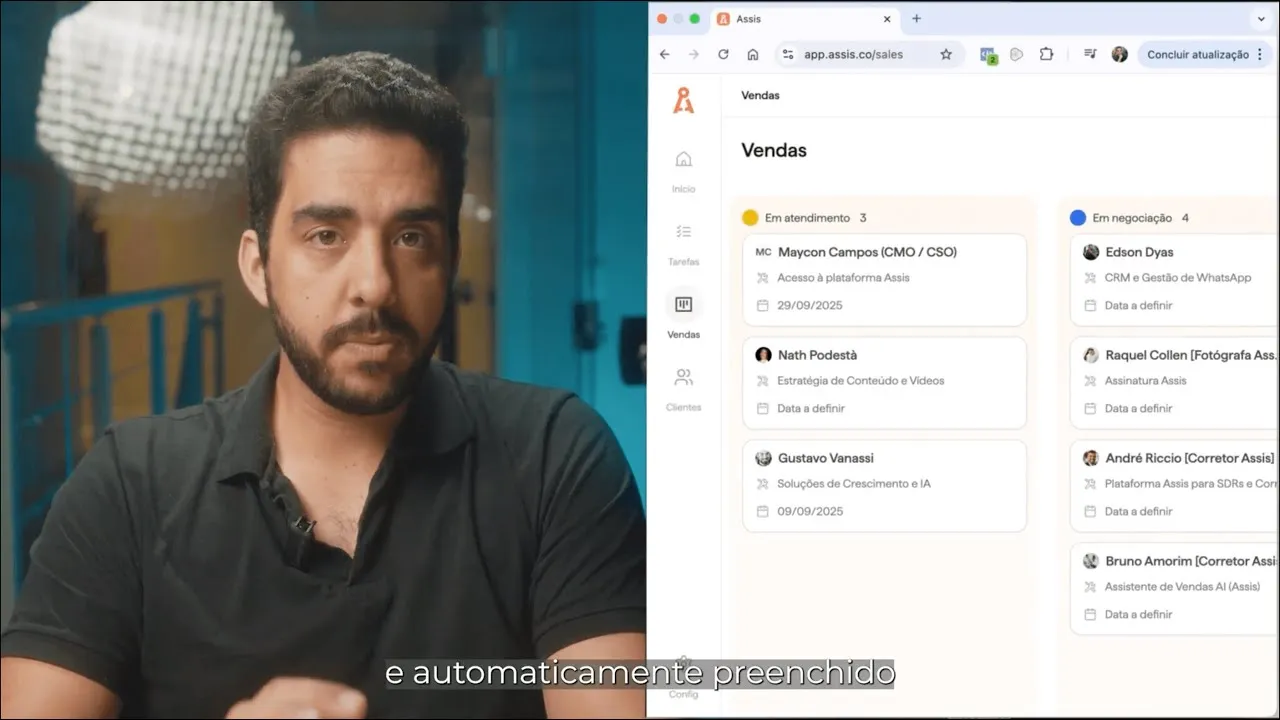Viewport: 1280px width, 720px height.
Task: Open the Clientes people icon
Action: (x=683, y=378)
